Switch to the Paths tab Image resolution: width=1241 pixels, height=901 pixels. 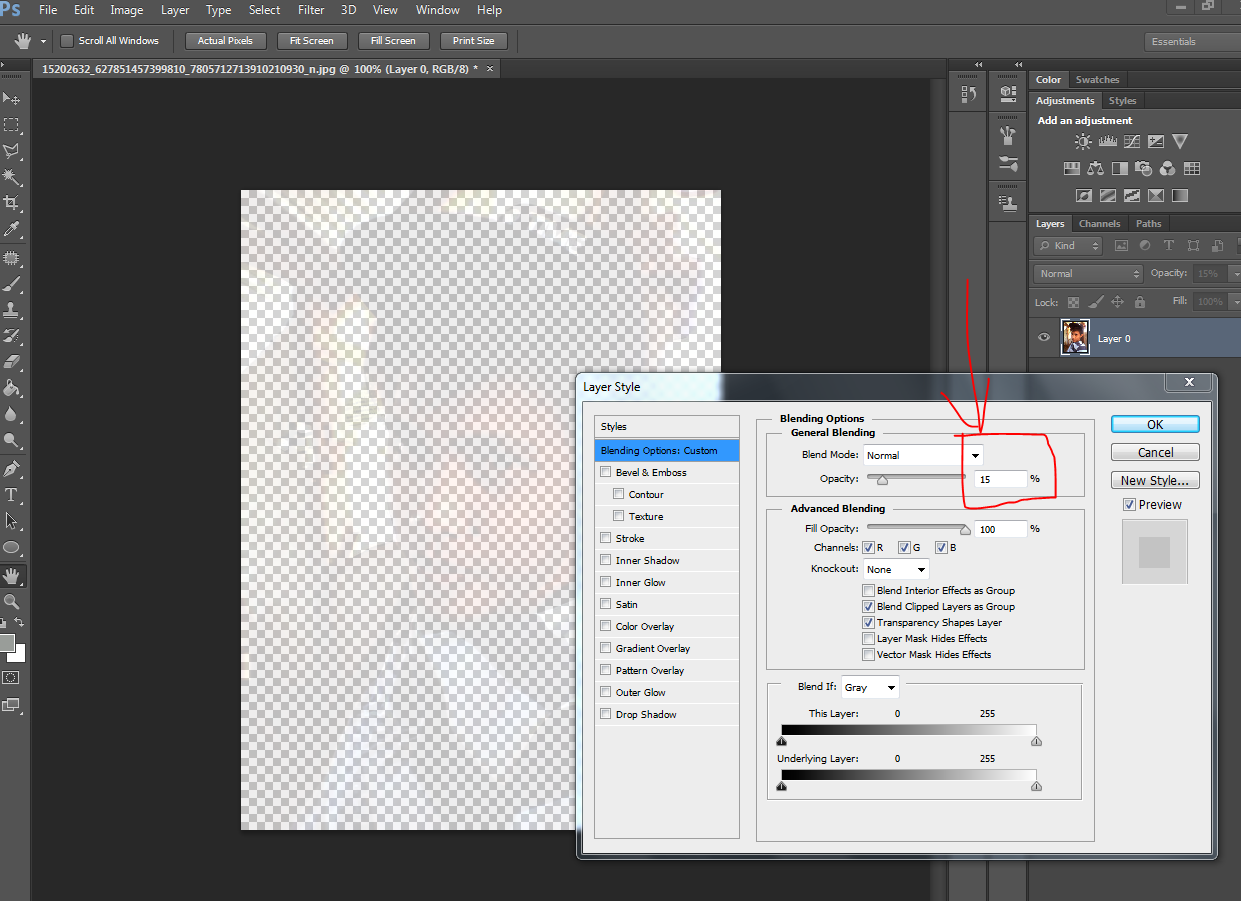[1149, 224]
